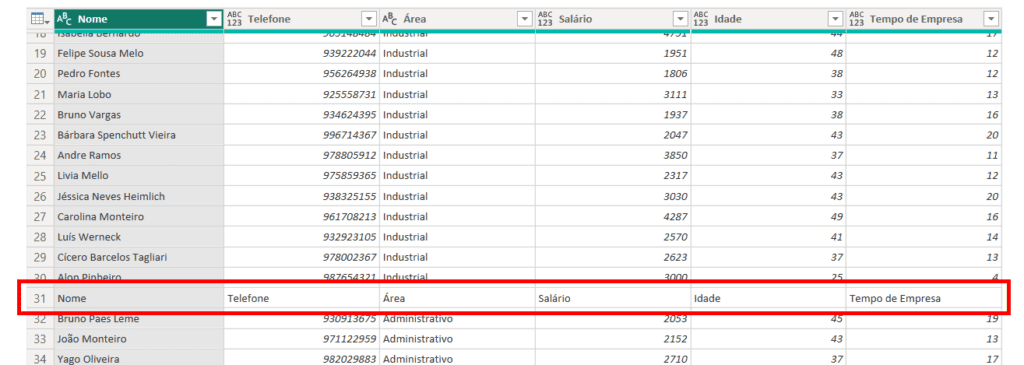Click the salary value 3111

[x=675, y=94]
